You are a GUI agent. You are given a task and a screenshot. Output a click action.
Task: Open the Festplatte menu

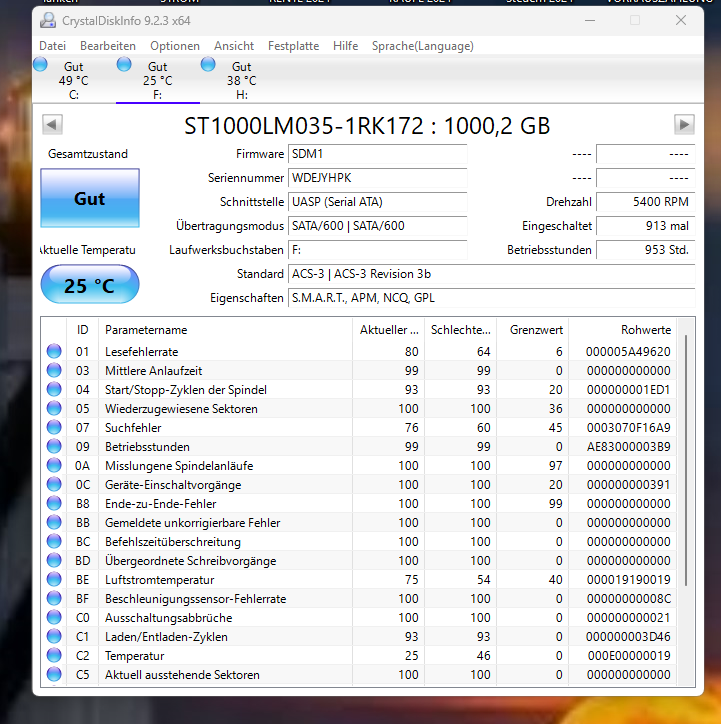coord(294,46)
